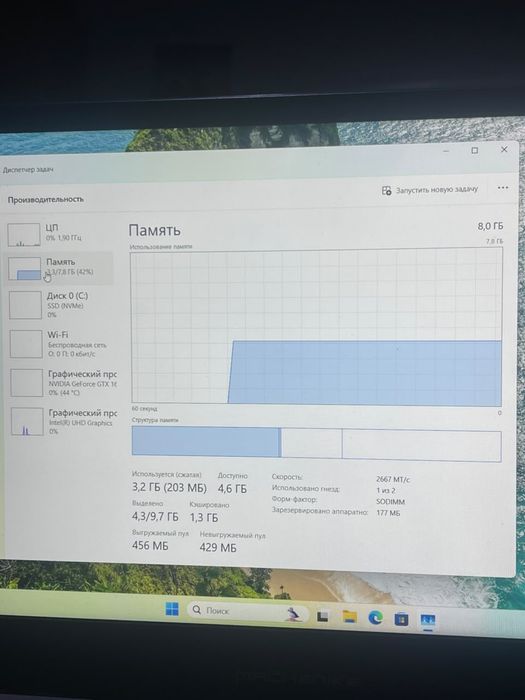The width and height of the screenshot is (525, 700).
Task: Click the Производительность page heading
Action: [46, 200]
